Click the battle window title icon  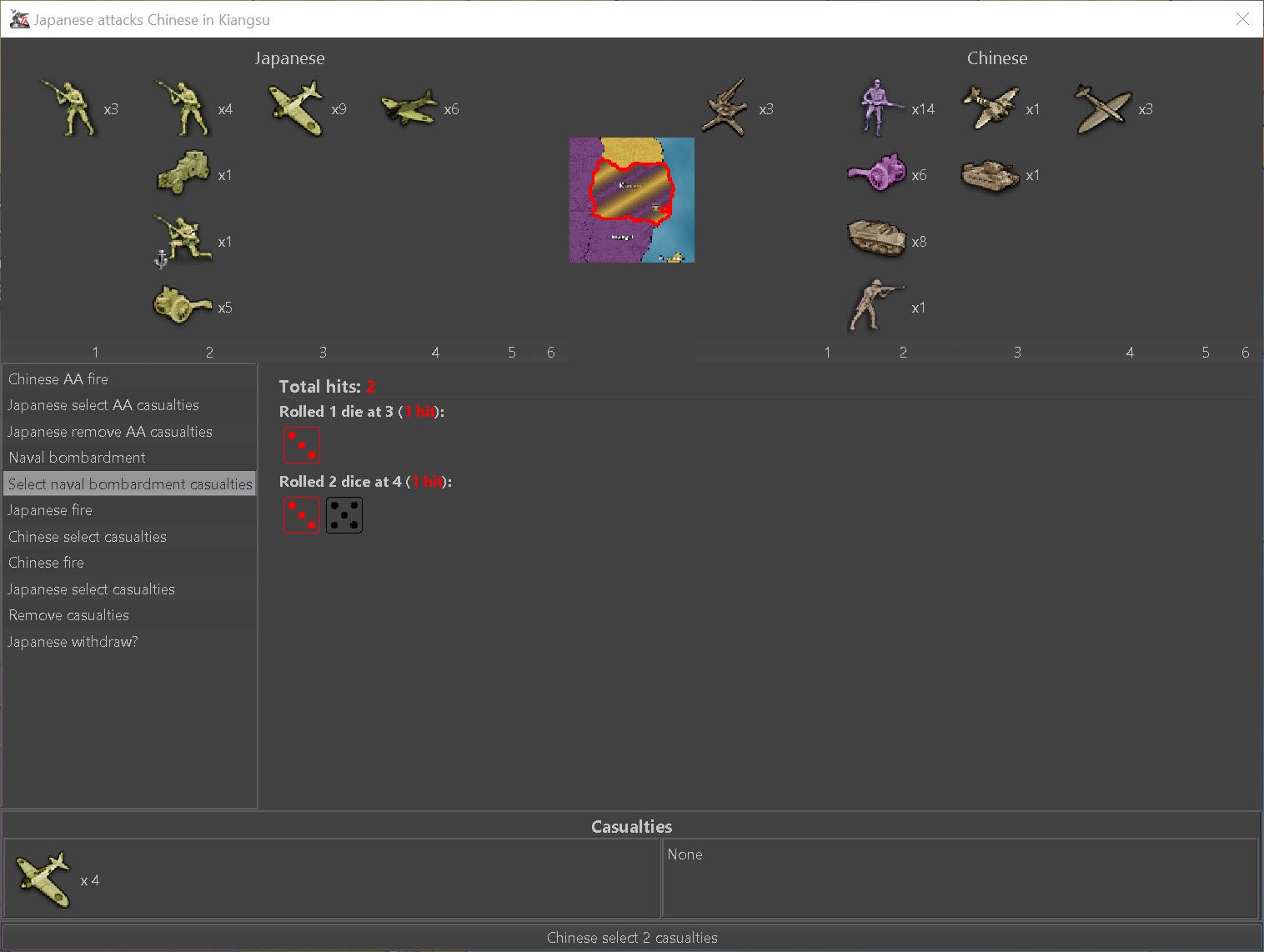pos(19,18)
